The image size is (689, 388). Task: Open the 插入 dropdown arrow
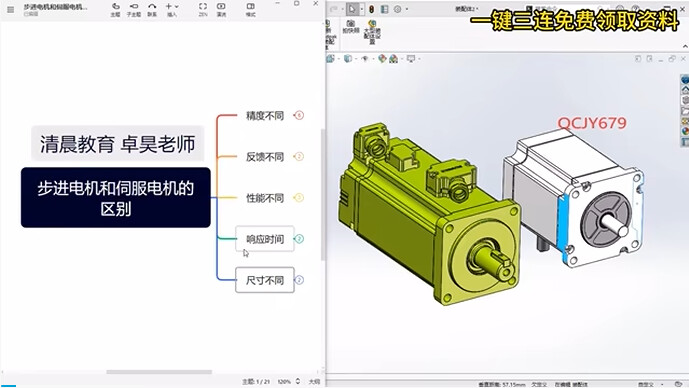click(177, 7)
